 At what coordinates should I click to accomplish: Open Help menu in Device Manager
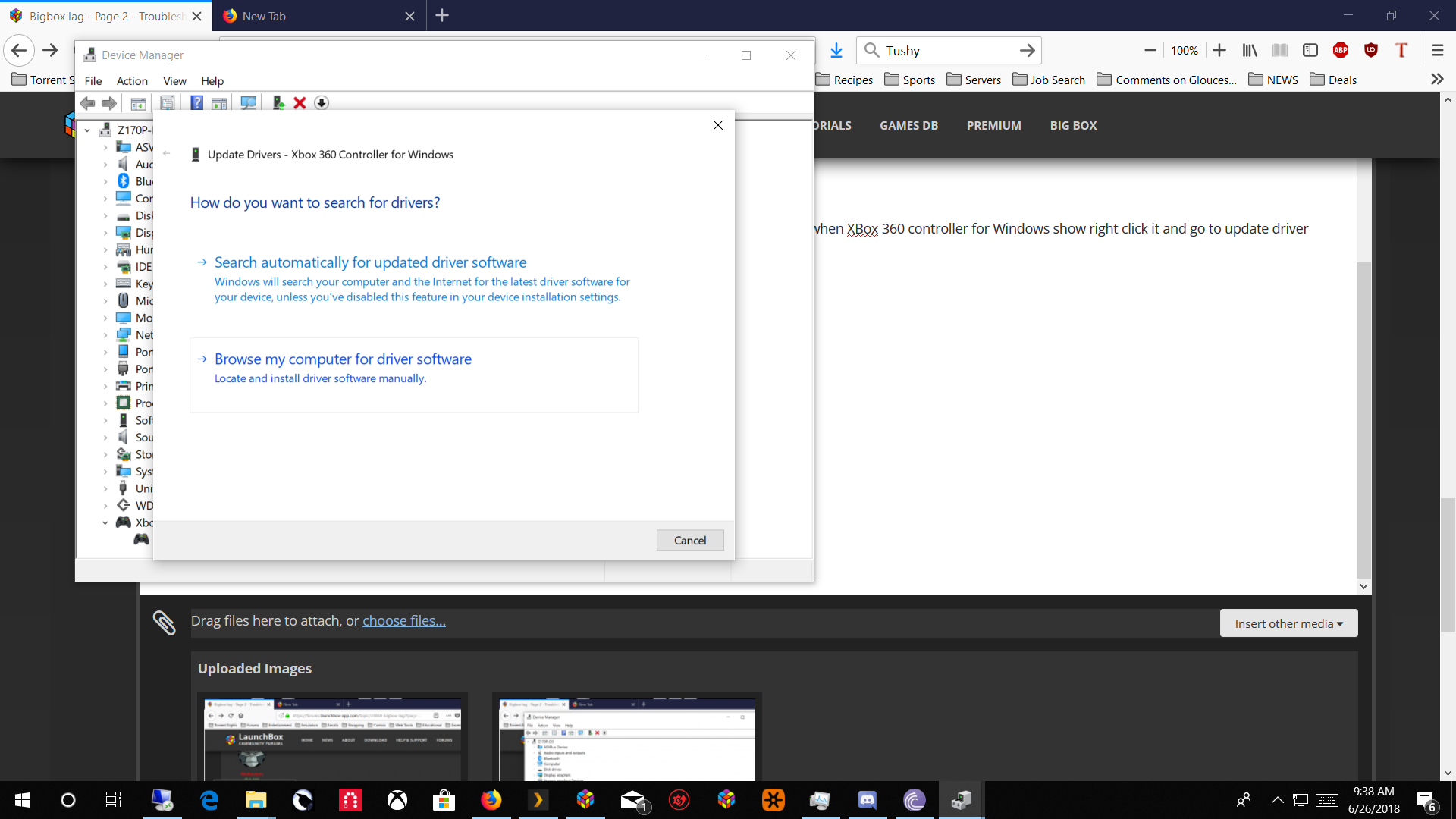[212, 81]
